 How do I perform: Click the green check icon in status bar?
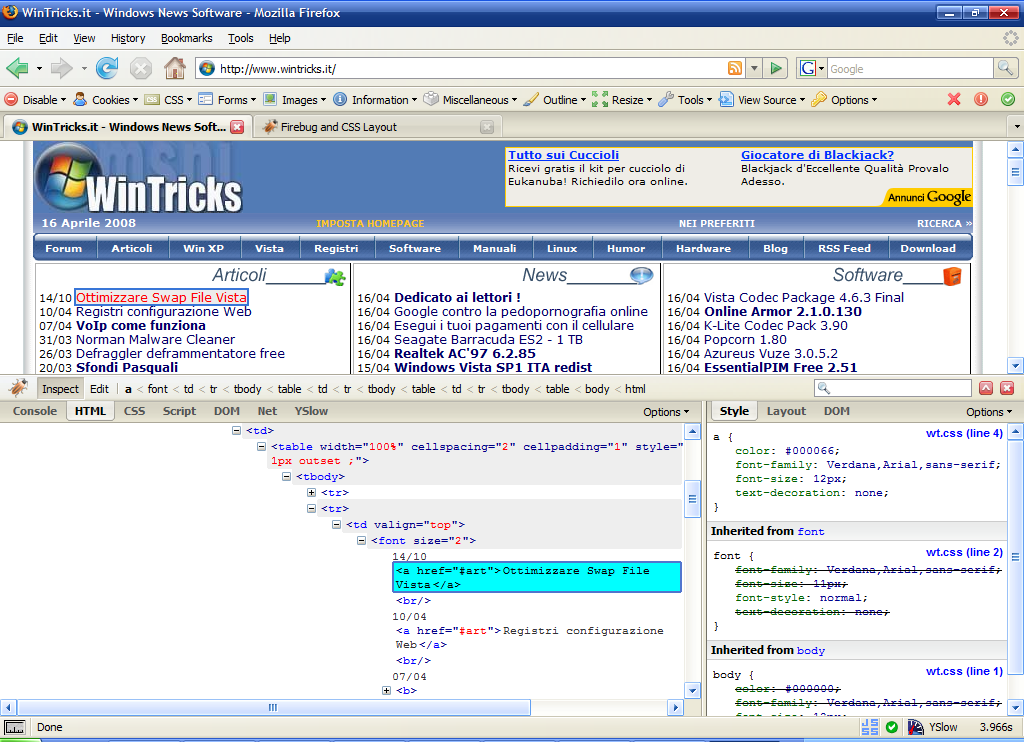(891, 727)
